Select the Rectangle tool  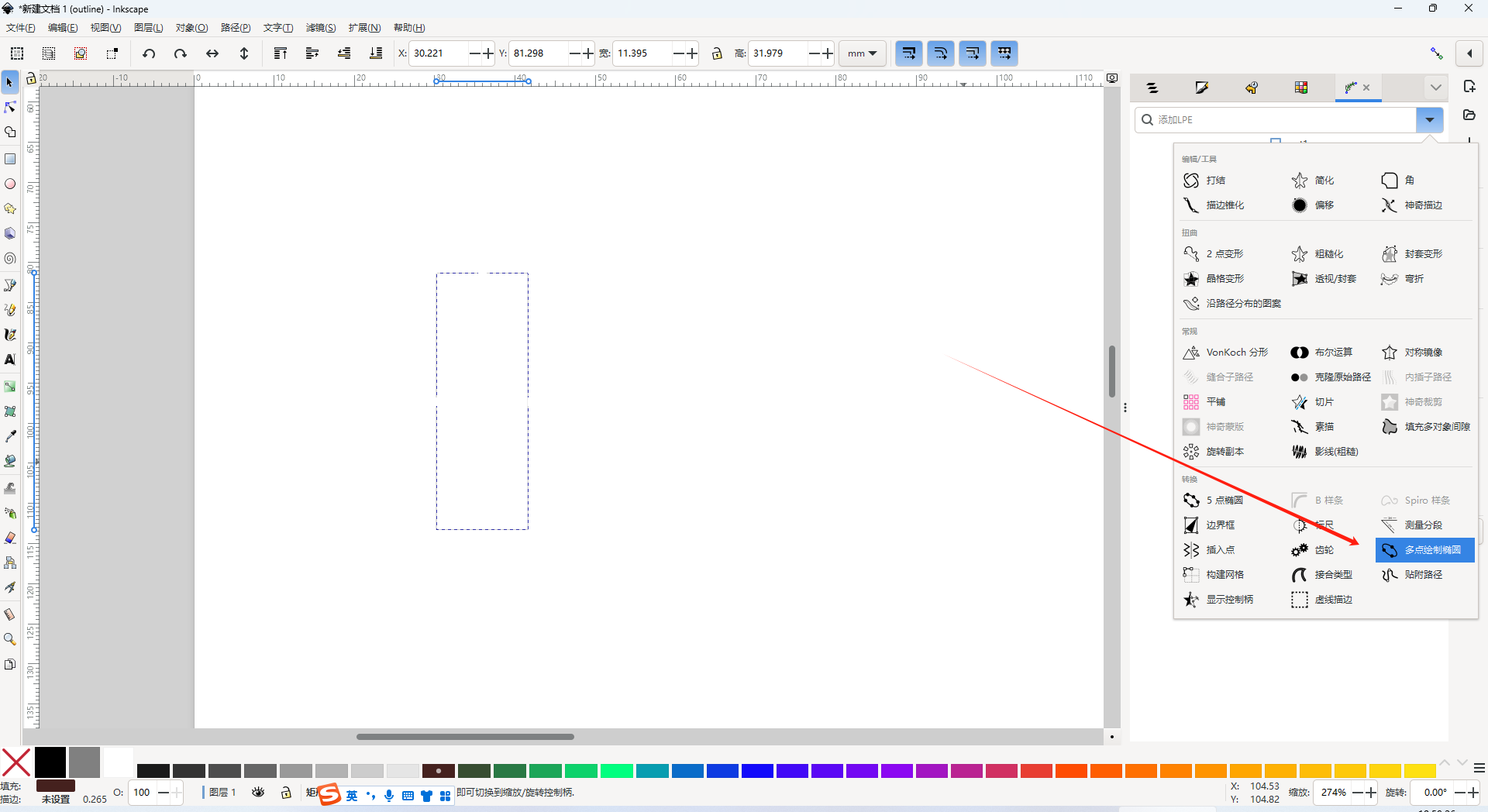click(x=10, y=159)
